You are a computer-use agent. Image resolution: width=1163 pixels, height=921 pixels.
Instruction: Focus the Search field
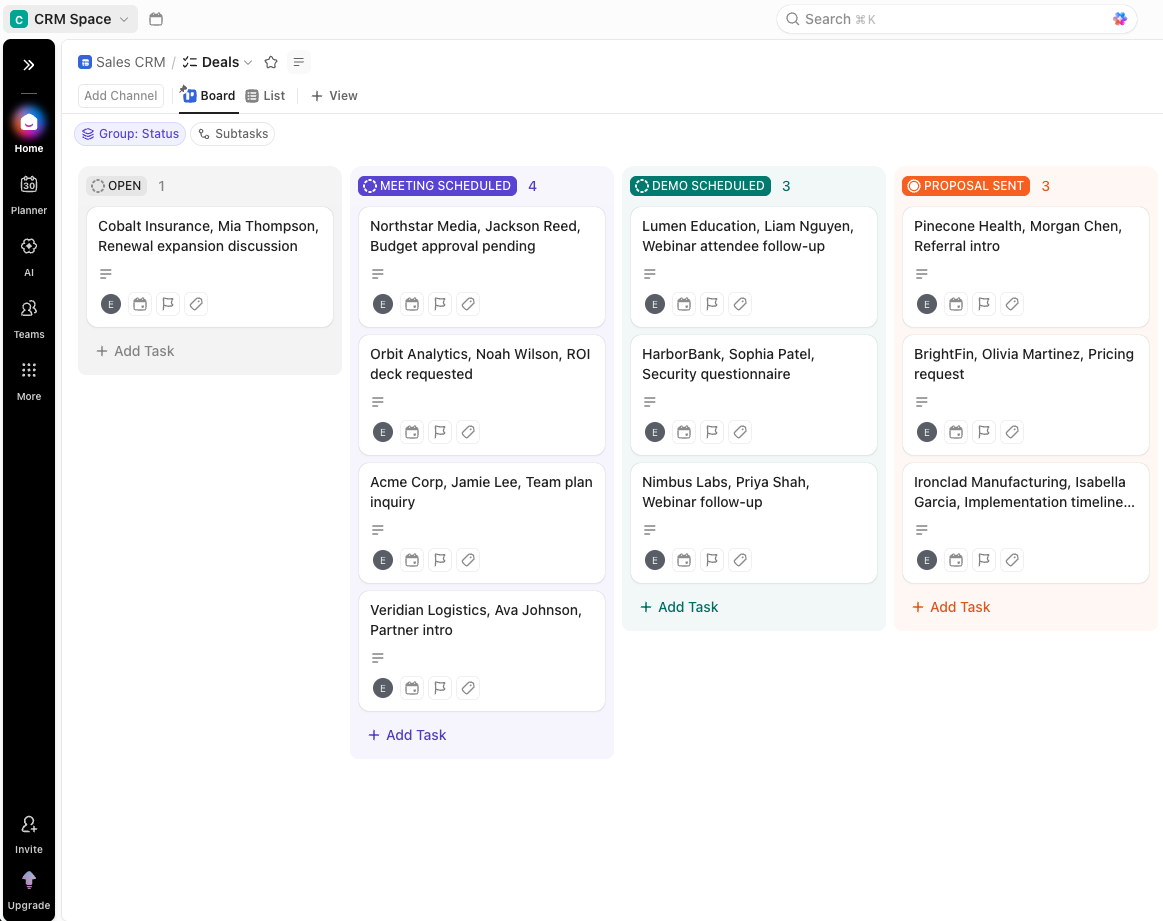(x=956, y=19)
